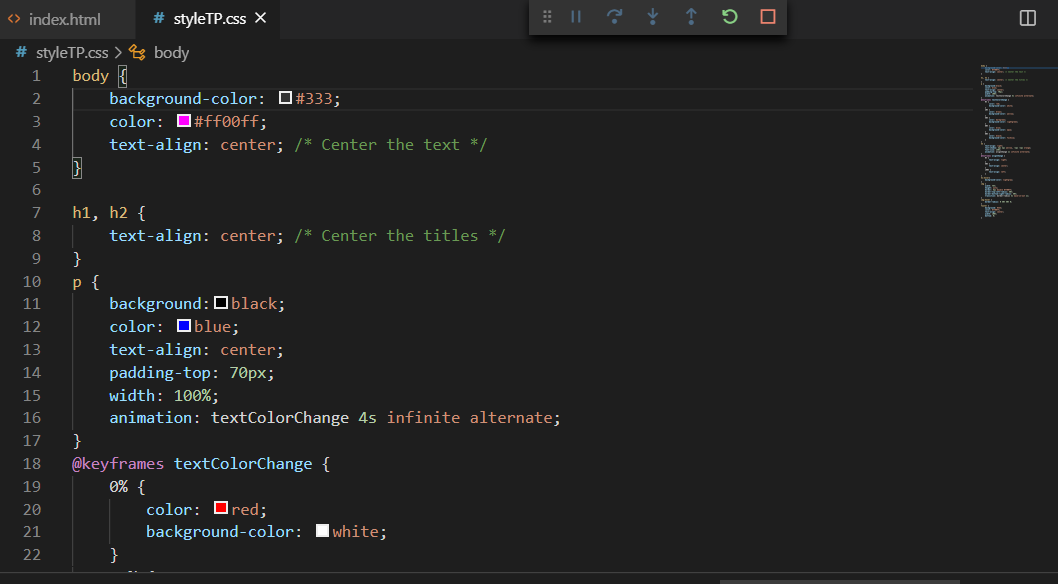Click the 'alternate' animation value
1058x584 pixels.
pos(511,417)
